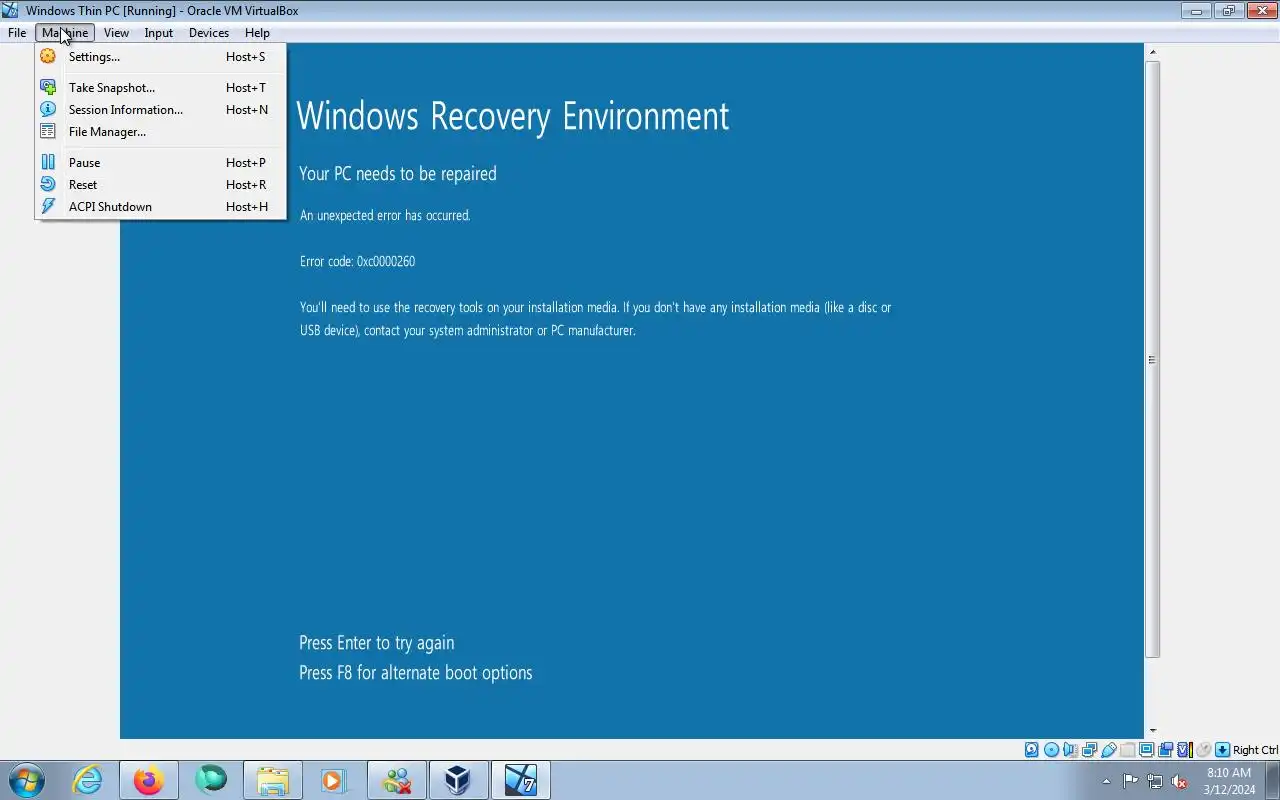Open the green globe app on taskbar
Screen dimensions: 1280x800
pos(211,780)
